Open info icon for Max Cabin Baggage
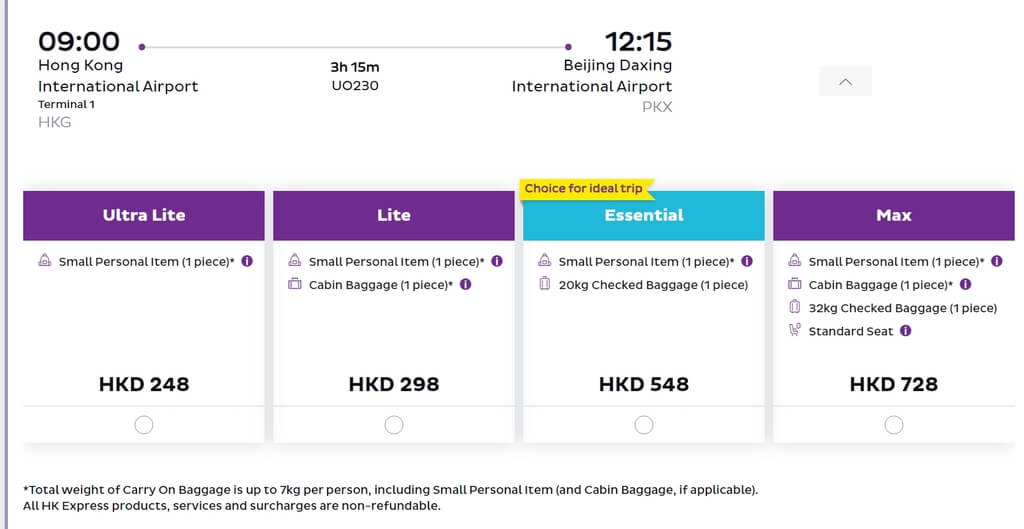This screenshot has height=529, width=1024. click(x=966, y=284)
